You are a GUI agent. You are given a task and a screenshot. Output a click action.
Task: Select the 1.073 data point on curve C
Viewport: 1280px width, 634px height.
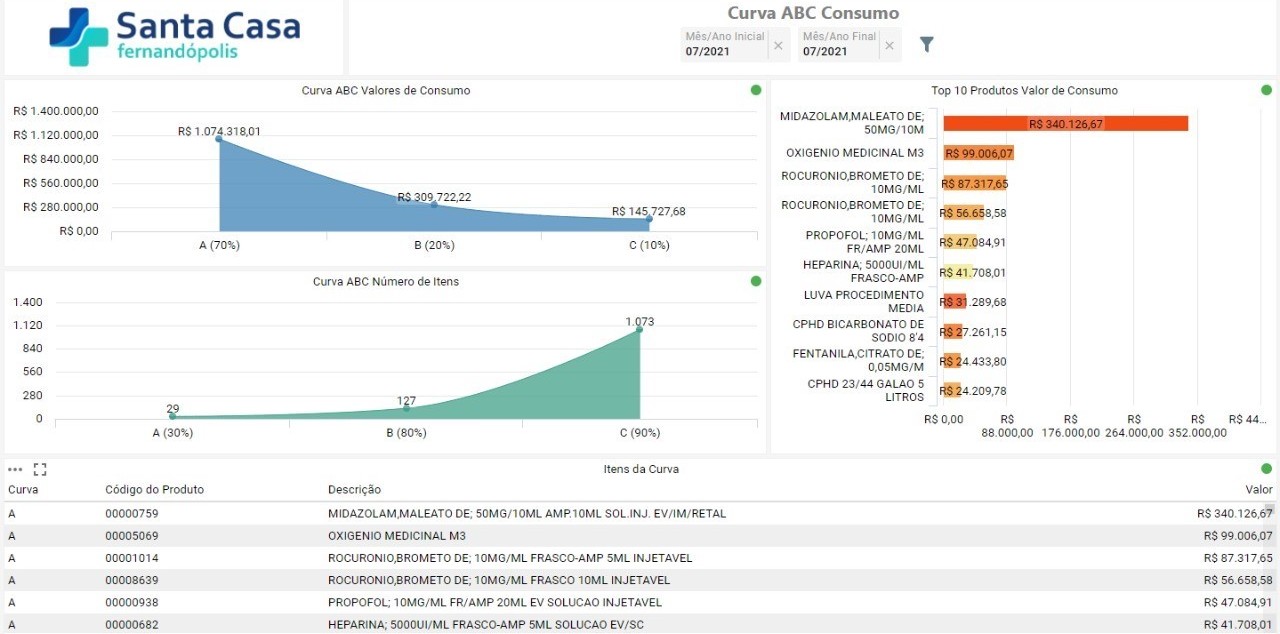pos(639,329)
